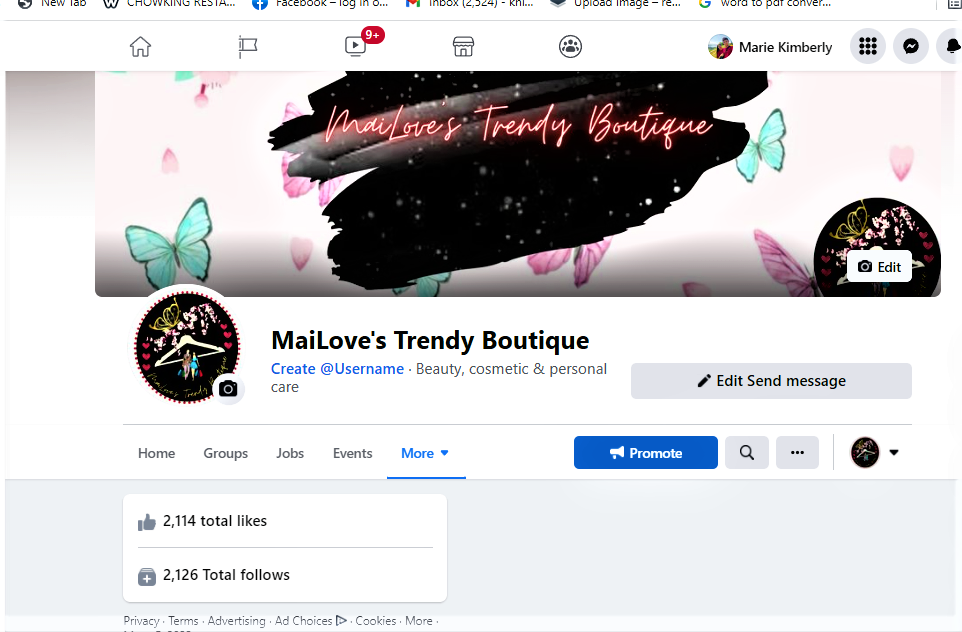This screenshot has height=632, width=962.
Task: Open the Marketplace storefront icon
Action: (x=463, y=47)
